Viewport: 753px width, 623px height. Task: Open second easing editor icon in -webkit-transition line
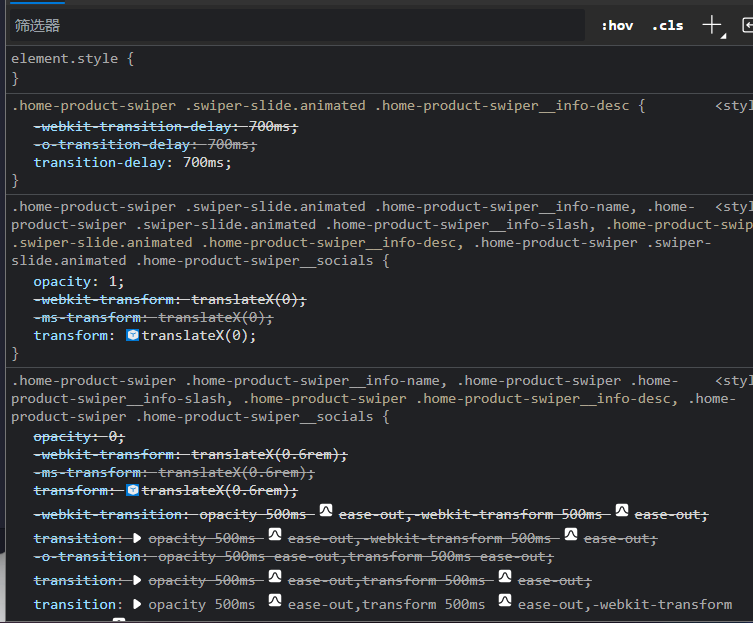coord(621,512)
